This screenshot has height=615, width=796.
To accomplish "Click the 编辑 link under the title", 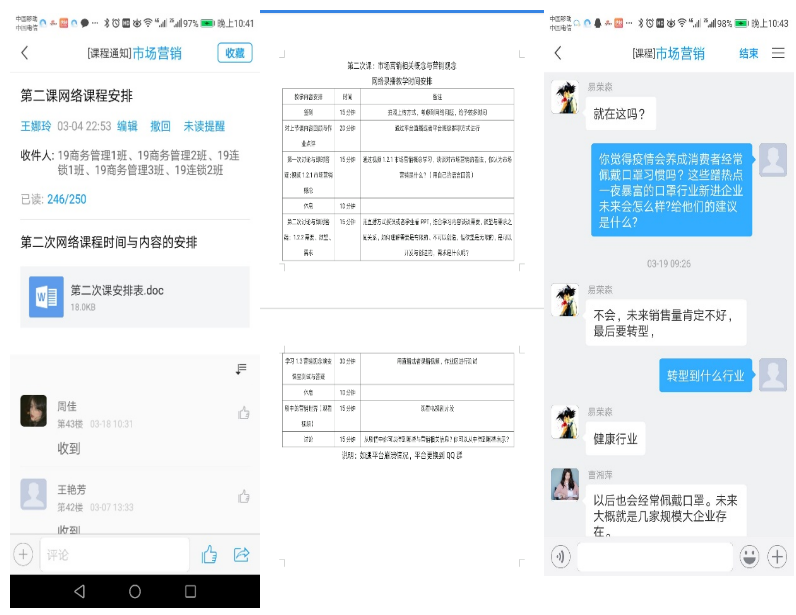I will (x=127, y=126).
